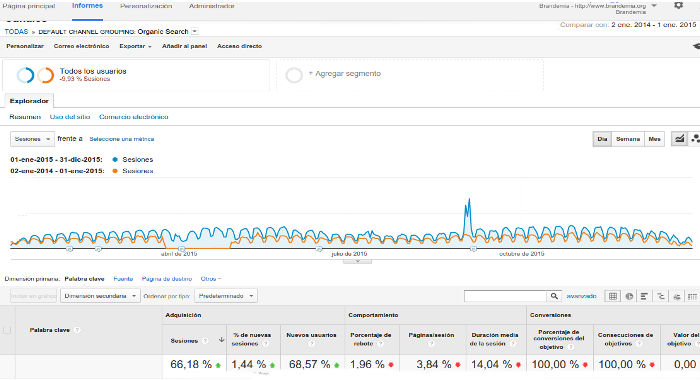Select the motion chart view icon
700x380 pixels.
pyautogui.click(x=695, y=139)
